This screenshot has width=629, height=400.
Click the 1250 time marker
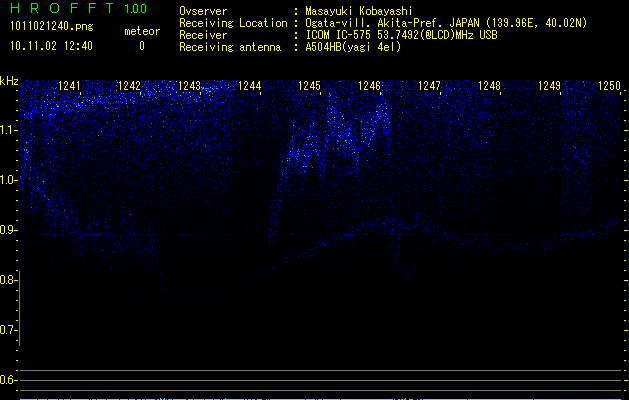tap(609, 86)
